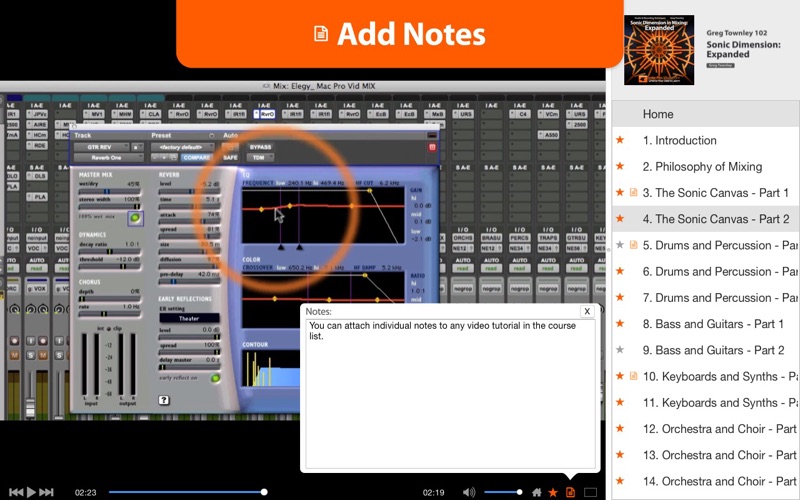Close the Notes popup with X
800x500 pixels.
587,311
